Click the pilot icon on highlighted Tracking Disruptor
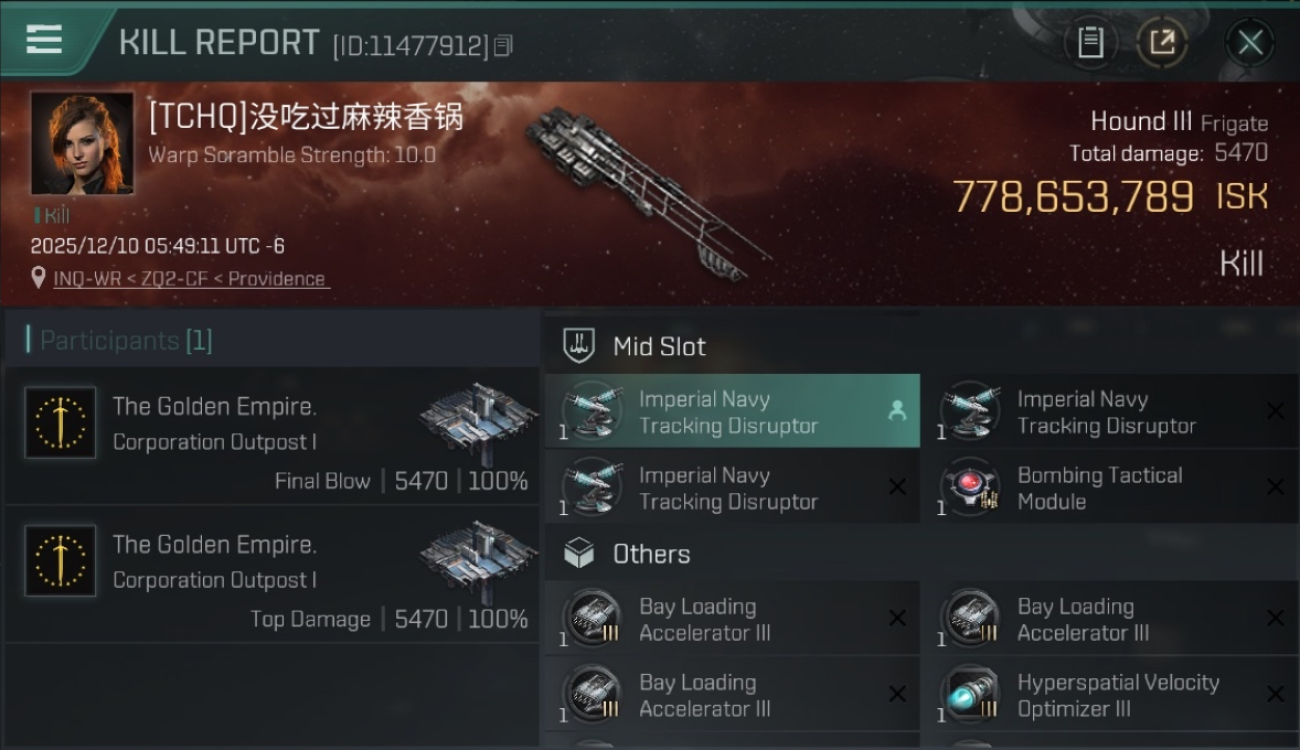 coord(897,411)
